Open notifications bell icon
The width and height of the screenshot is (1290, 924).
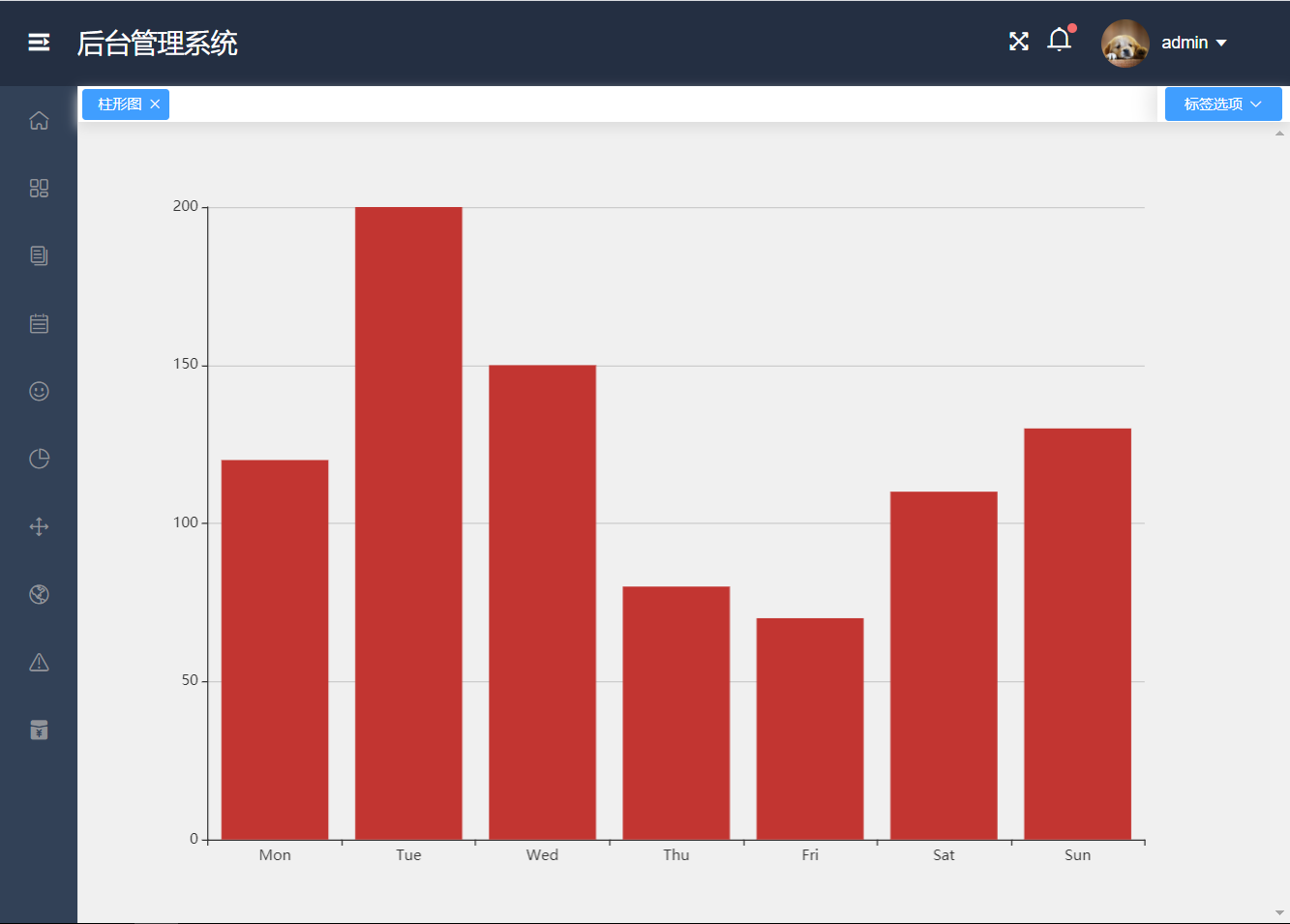[x=1060, y=41]
